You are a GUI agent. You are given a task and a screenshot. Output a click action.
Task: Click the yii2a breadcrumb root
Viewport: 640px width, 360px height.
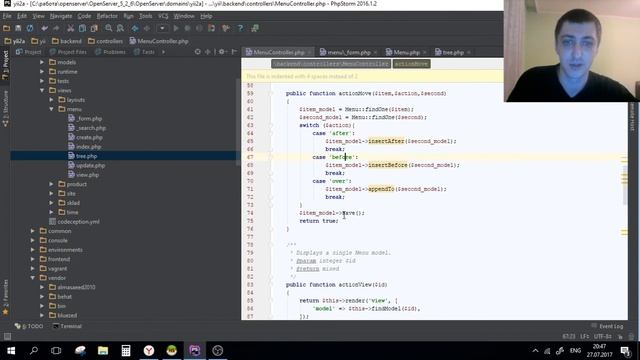coord(15,41)
